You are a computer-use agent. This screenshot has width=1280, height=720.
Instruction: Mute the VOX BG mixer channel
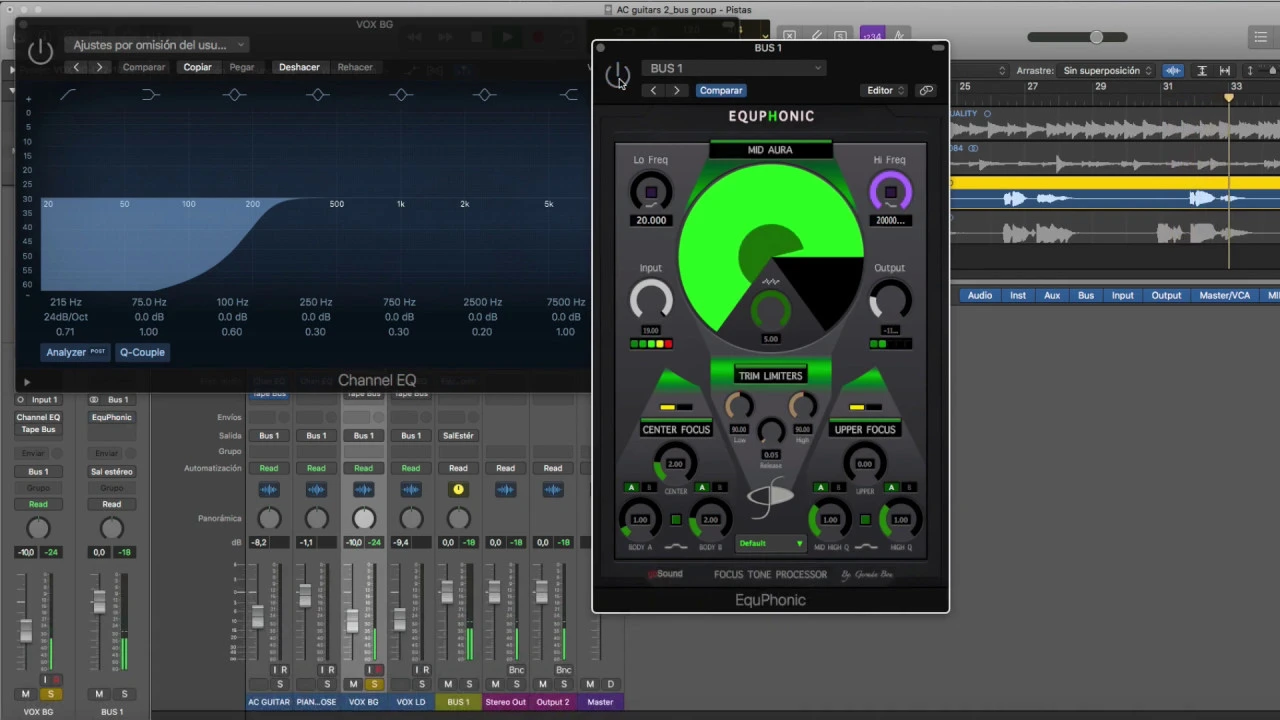tap(352, 684)
